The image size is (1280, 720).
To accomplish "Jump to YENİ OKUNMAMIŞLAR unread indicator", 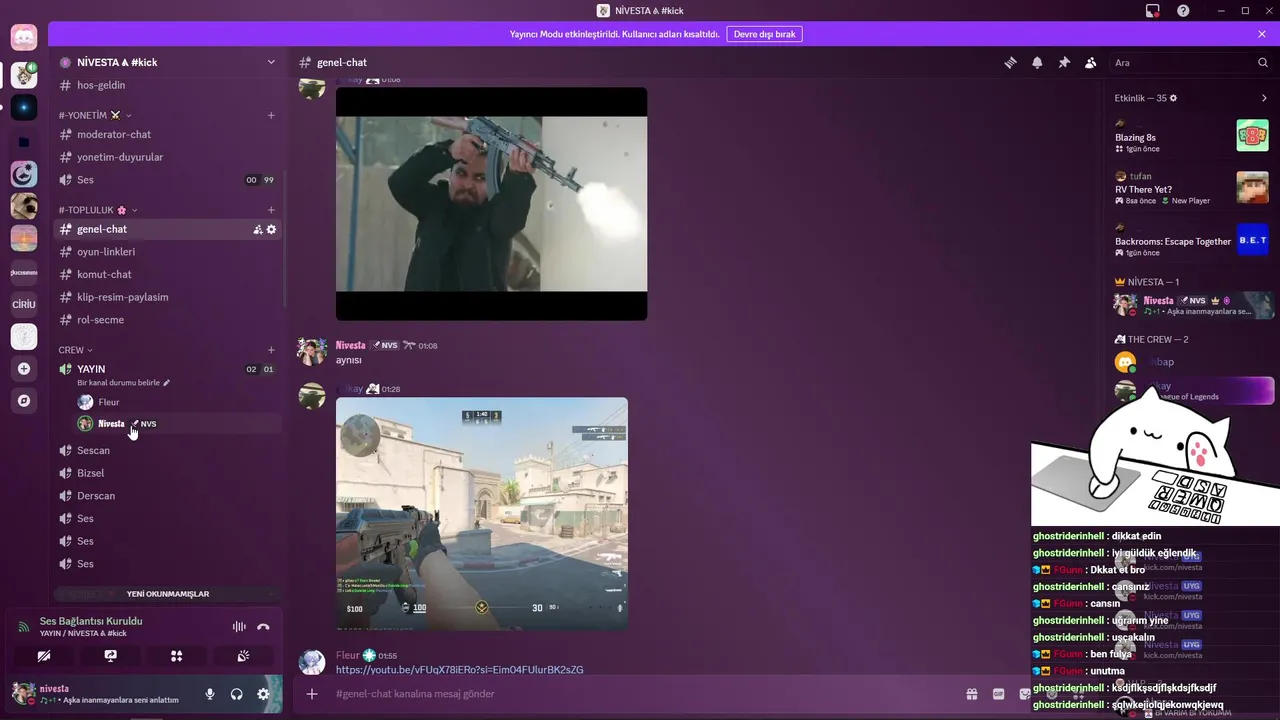I will click(x=168, y=594).
